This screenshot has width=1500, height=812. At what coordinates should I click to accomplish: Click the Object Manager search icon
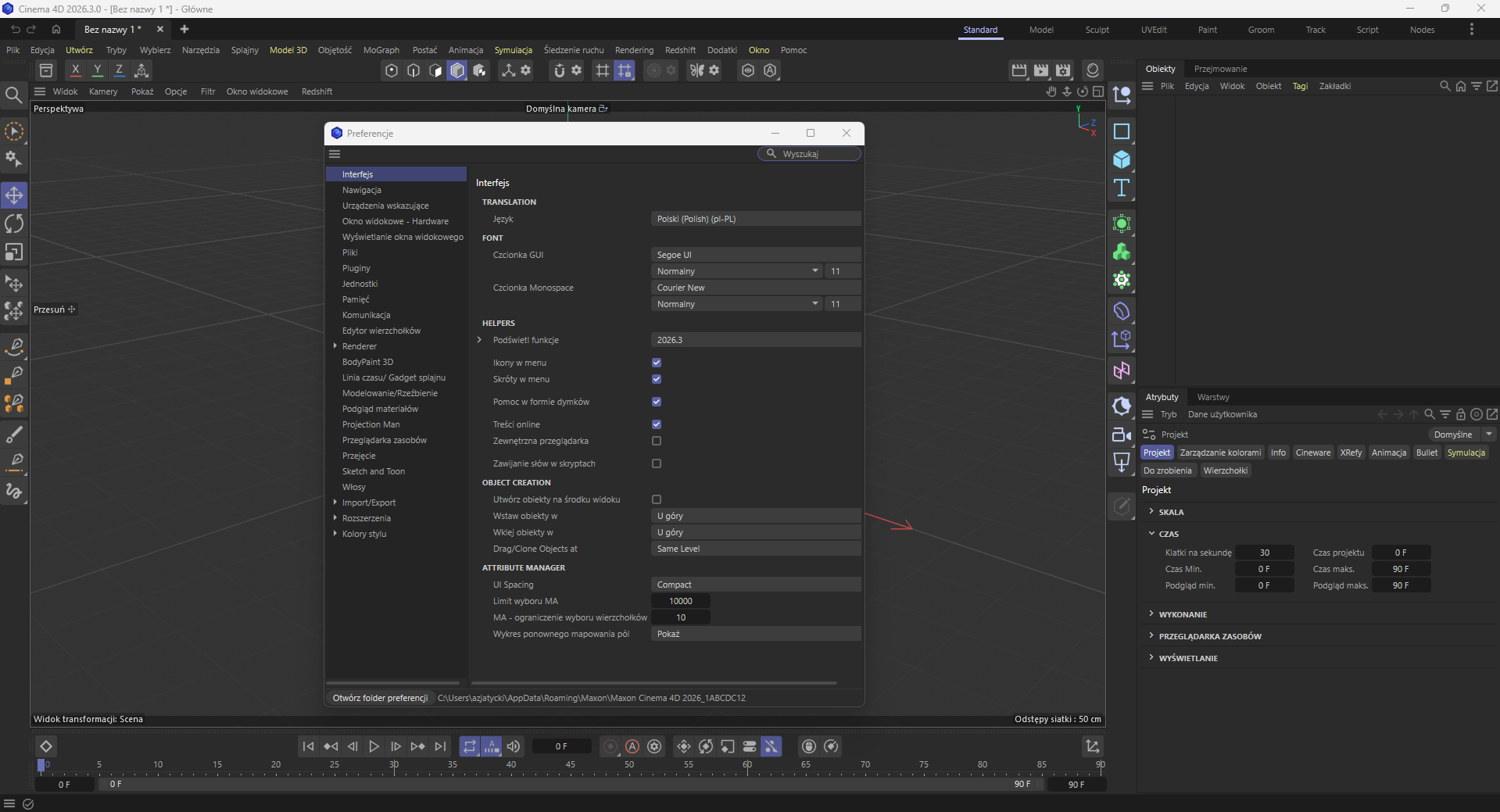click(1445, 86)
